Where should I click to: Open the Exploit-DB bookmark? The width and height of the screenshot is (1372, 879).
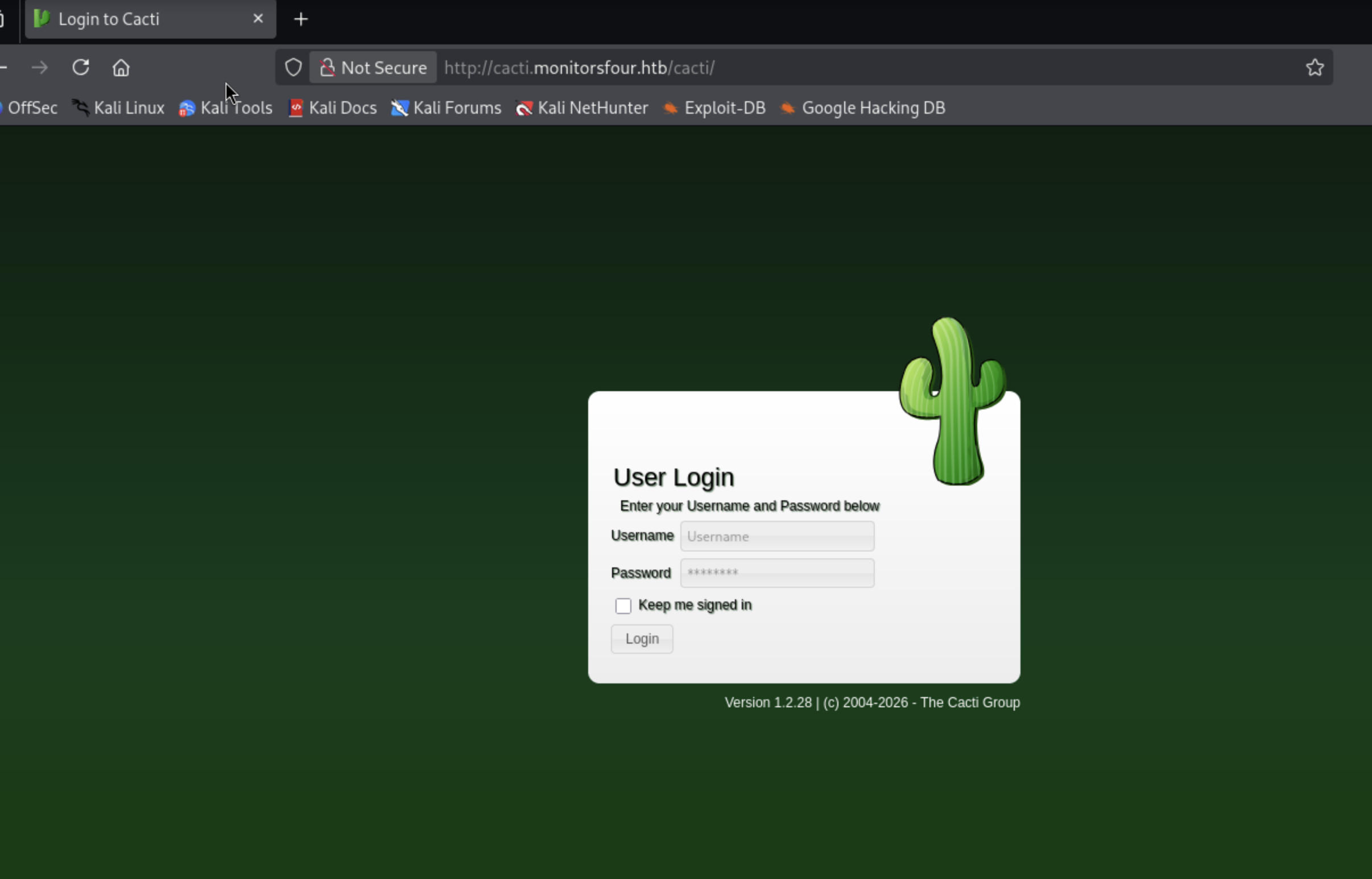714,107
